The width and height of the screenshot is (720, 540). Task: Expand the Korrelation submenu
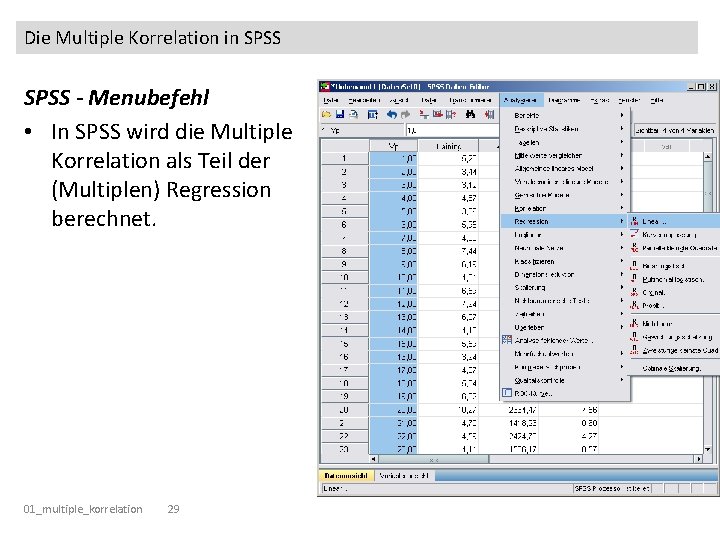[565, 208]
